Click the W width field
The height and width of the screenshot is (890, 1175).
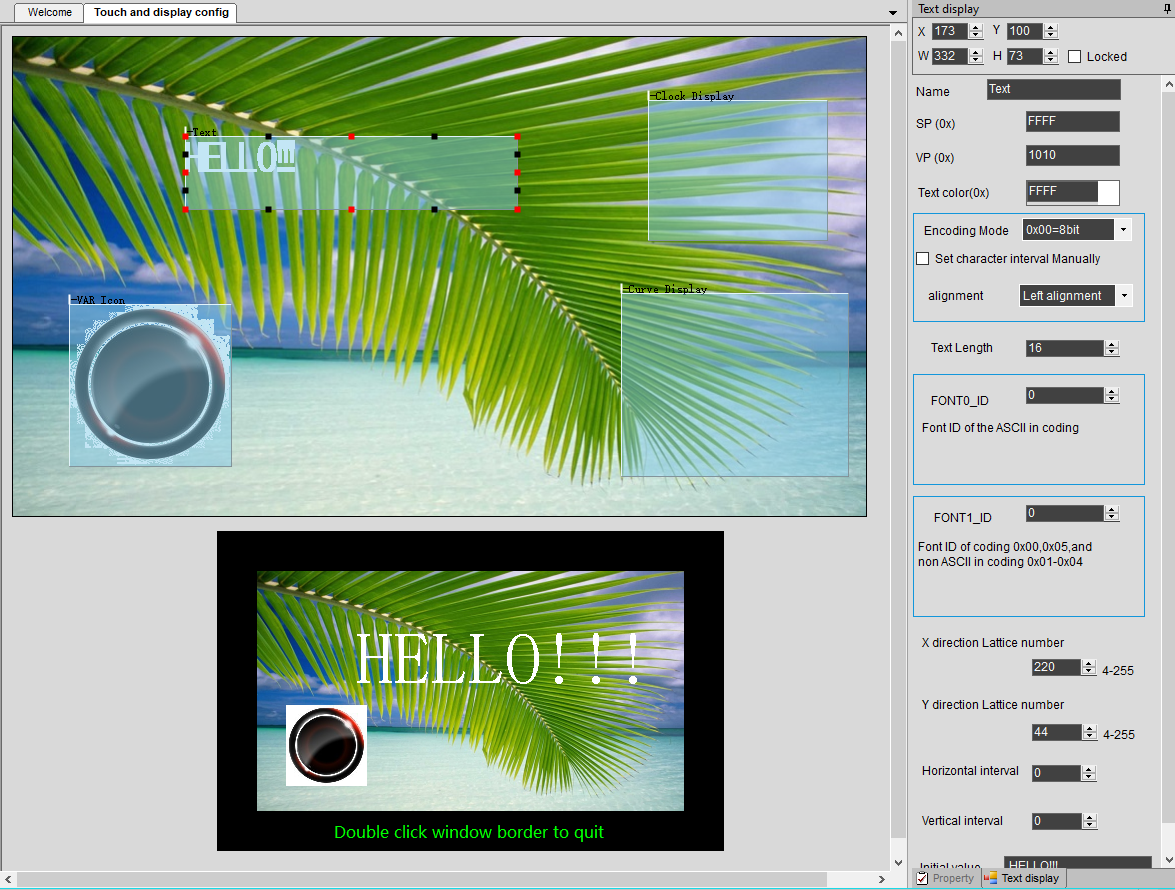coord(949,56)
